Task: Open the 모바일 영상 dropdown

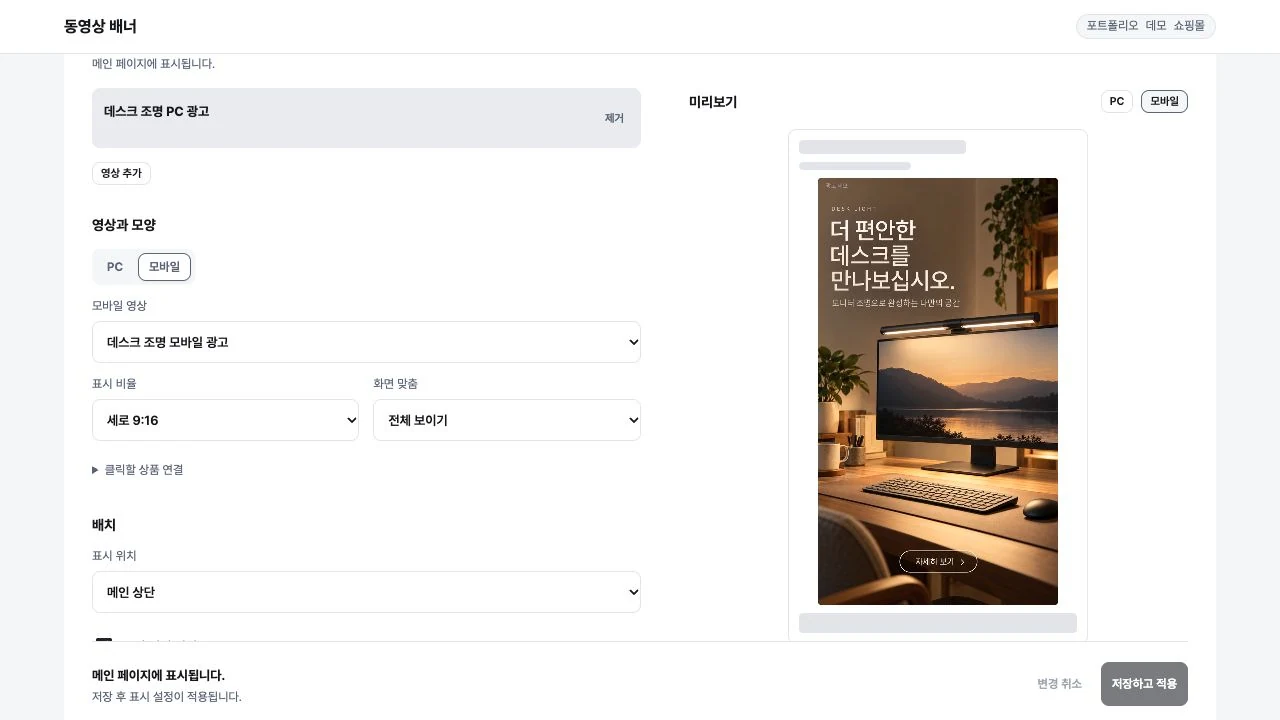Action: coord(366,342)
